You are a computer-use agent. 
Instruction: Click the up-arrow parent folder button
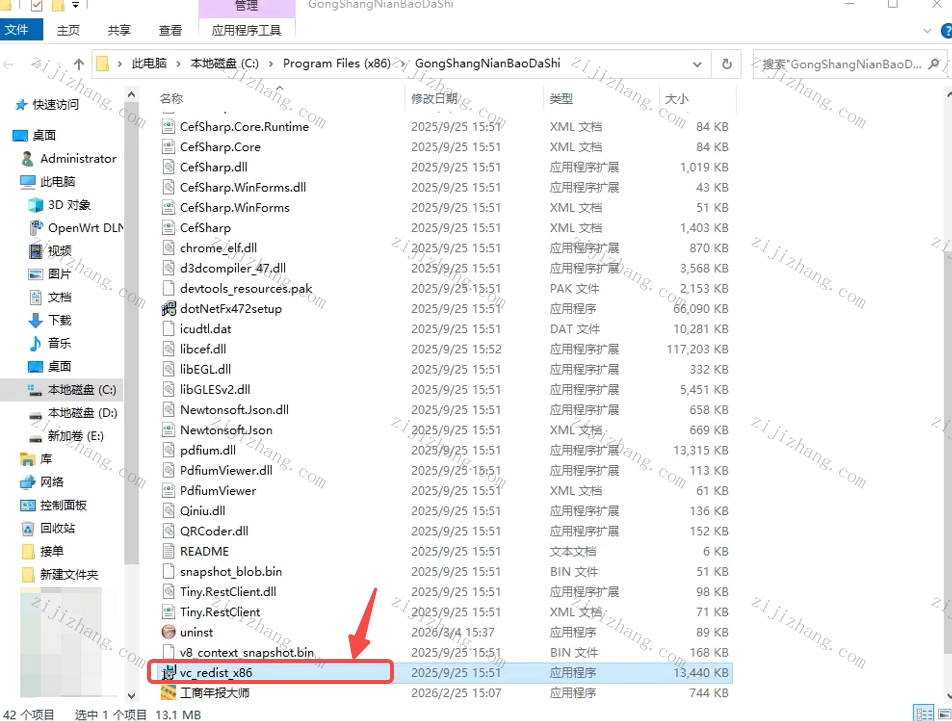78,64
